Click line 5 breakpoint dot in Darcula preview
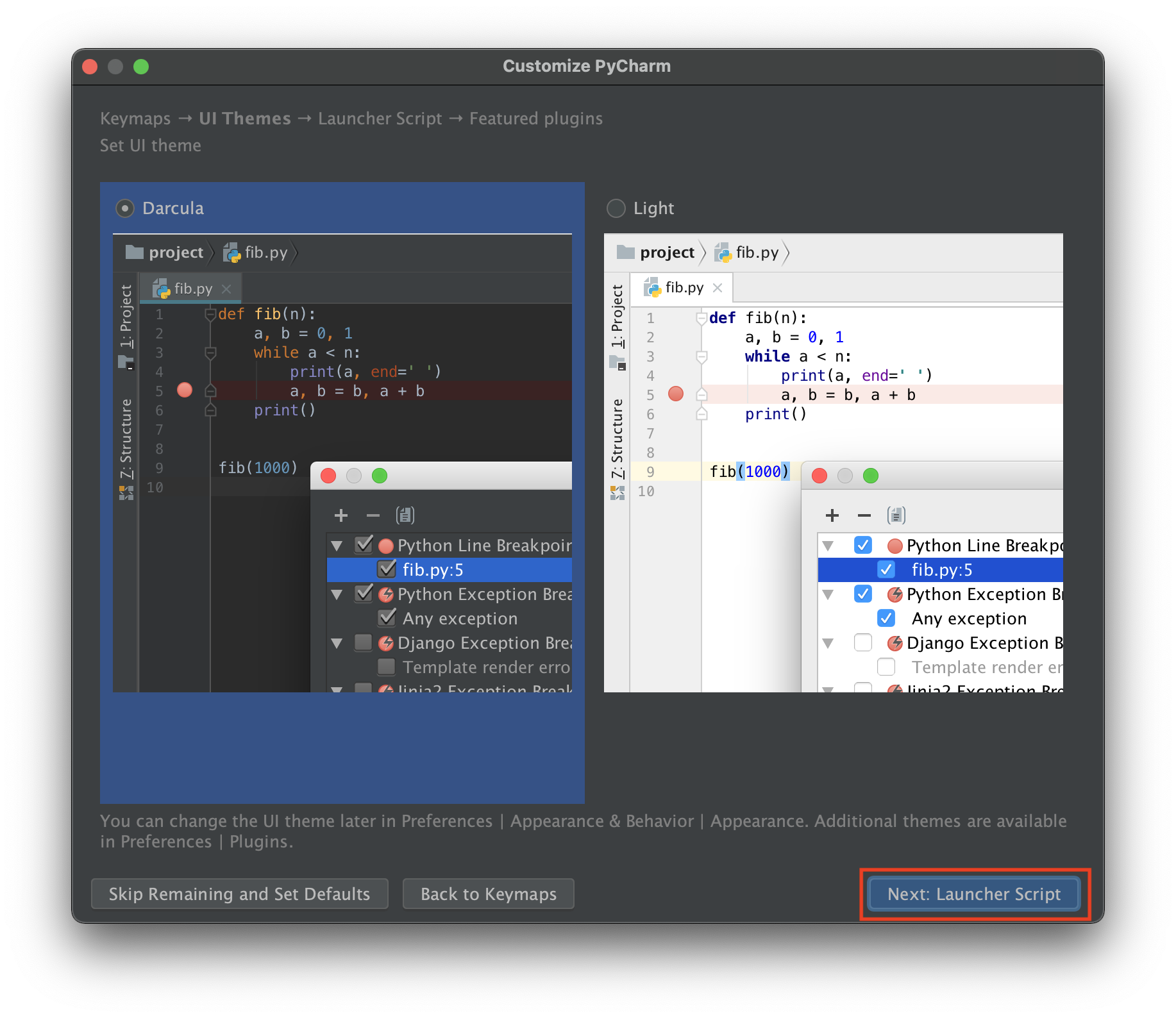Viewport: 1176px width, 1018px height. coord(185,390)
